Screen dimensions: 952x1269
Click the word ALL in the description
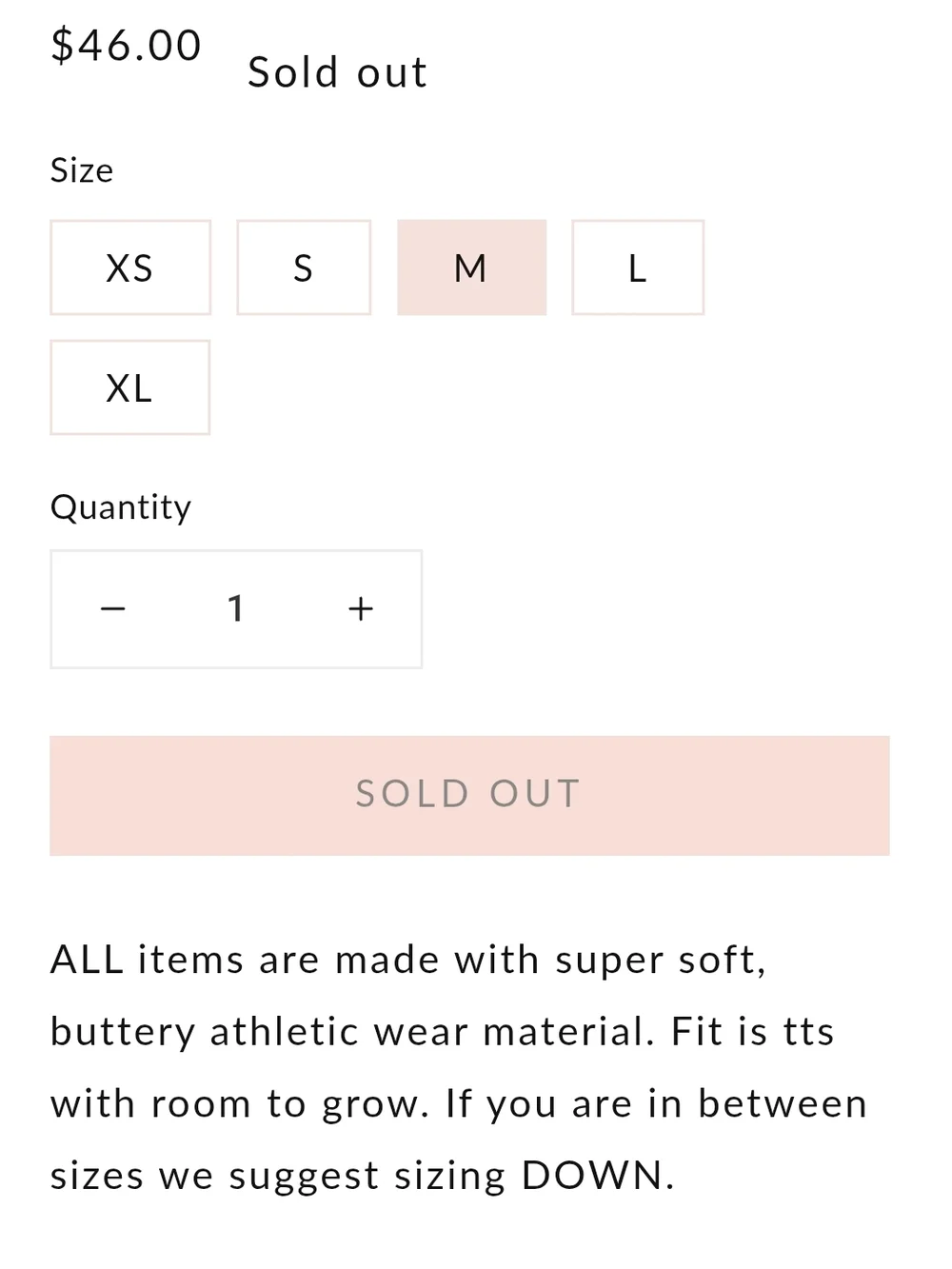(x=87, y=960)
